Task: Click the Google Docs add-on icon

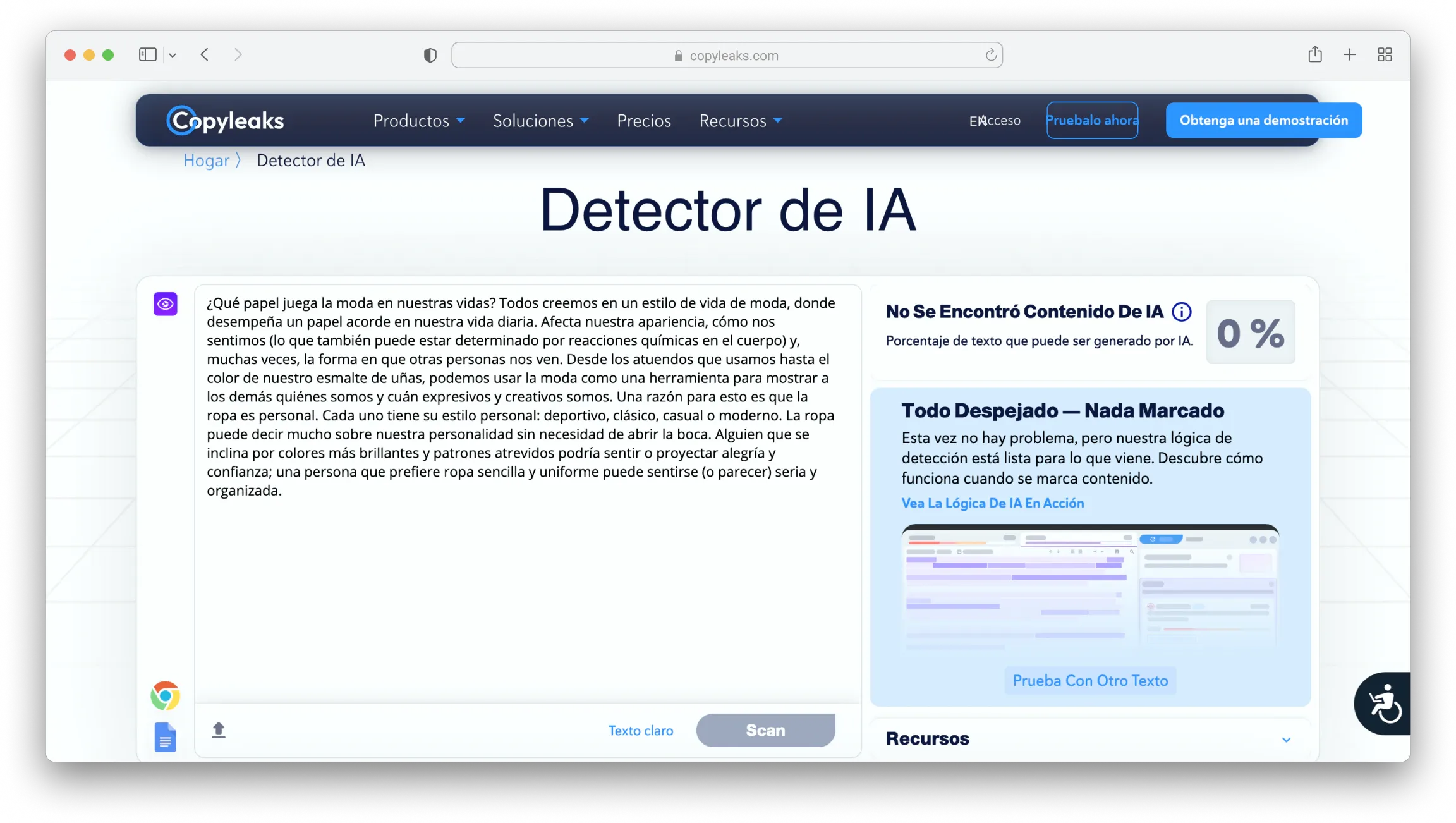Action: (x=165, y=737)
